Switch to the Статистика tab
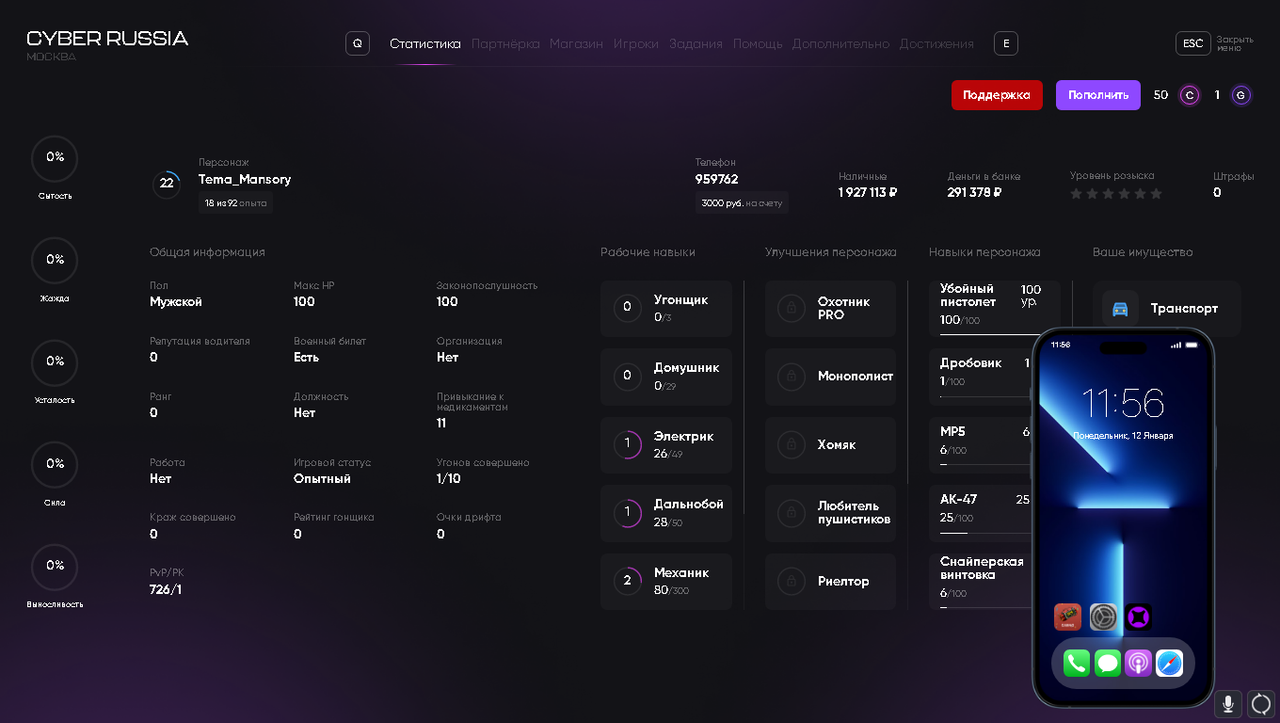This screenshot has height=723, width=1280. [425, 44]
